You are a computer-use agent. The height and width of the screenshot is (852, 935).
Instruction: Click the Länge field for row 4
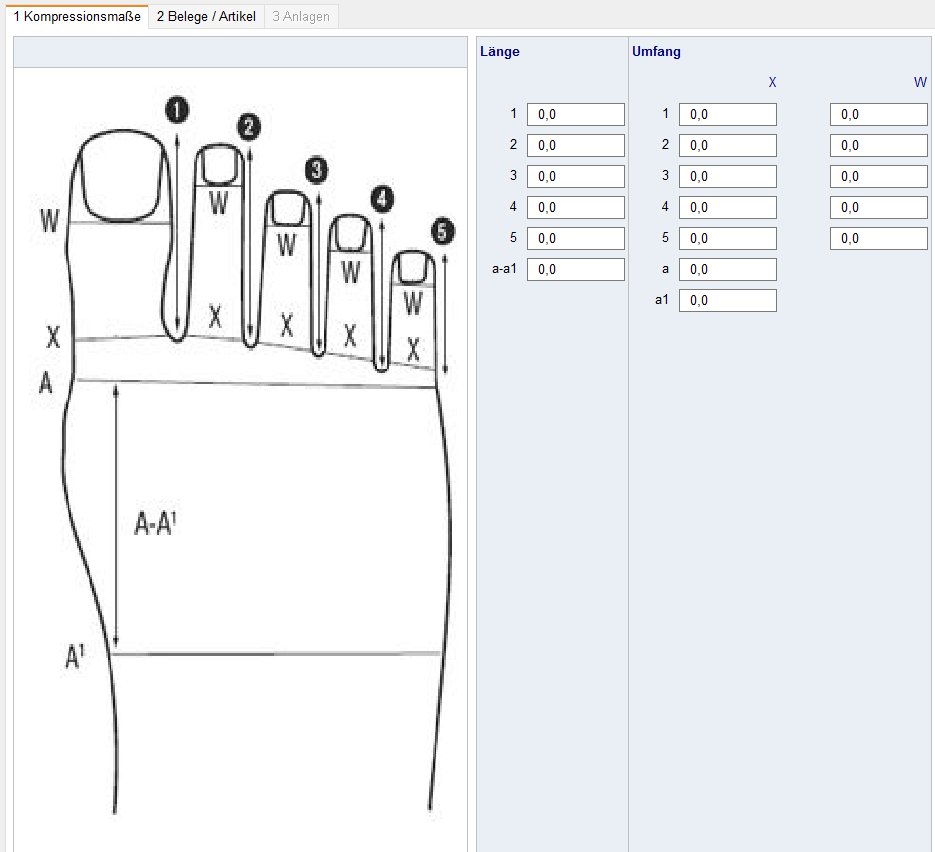[x=576, y=208]
